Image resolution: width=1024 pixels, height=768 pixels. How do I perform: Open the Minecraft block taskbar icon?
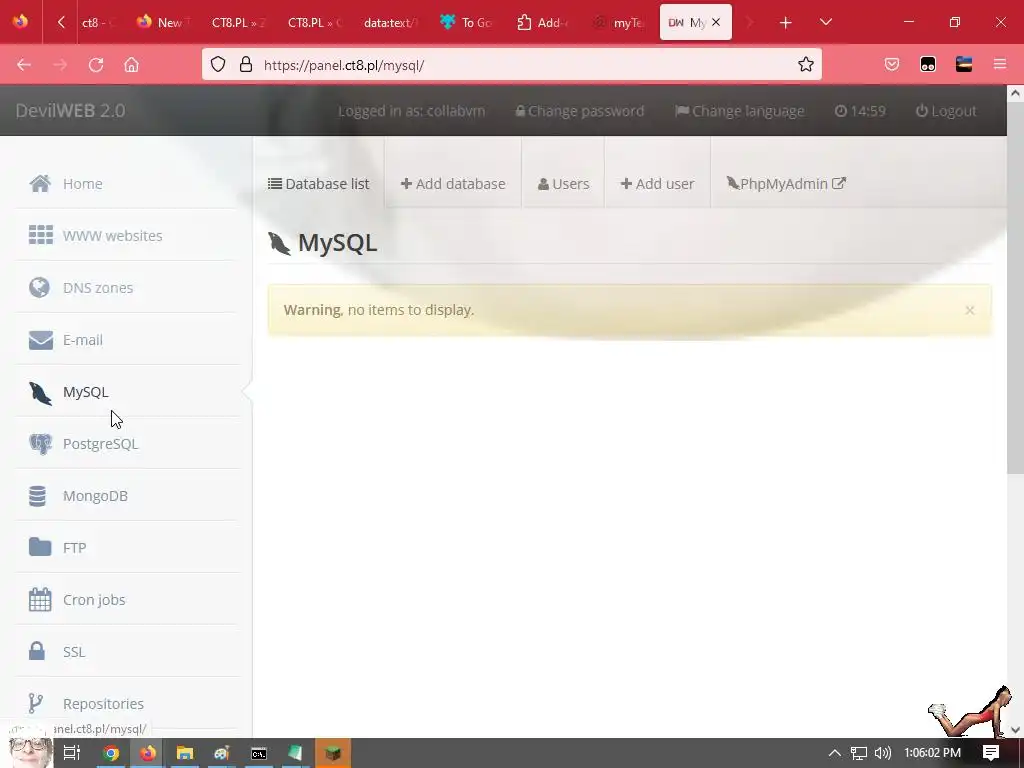click(x=333, y=753)
